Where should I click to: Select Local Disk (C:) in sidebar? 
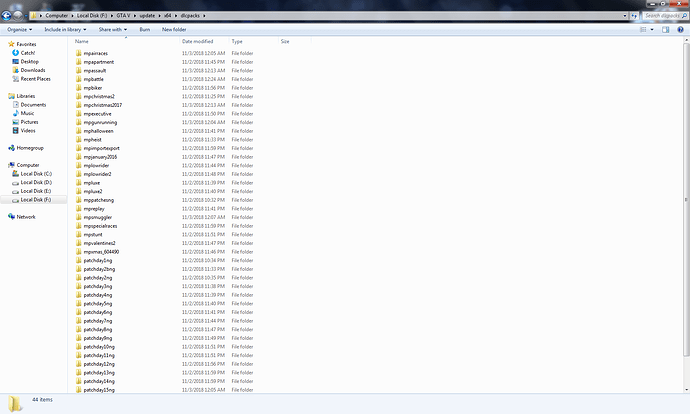[36, 174]
